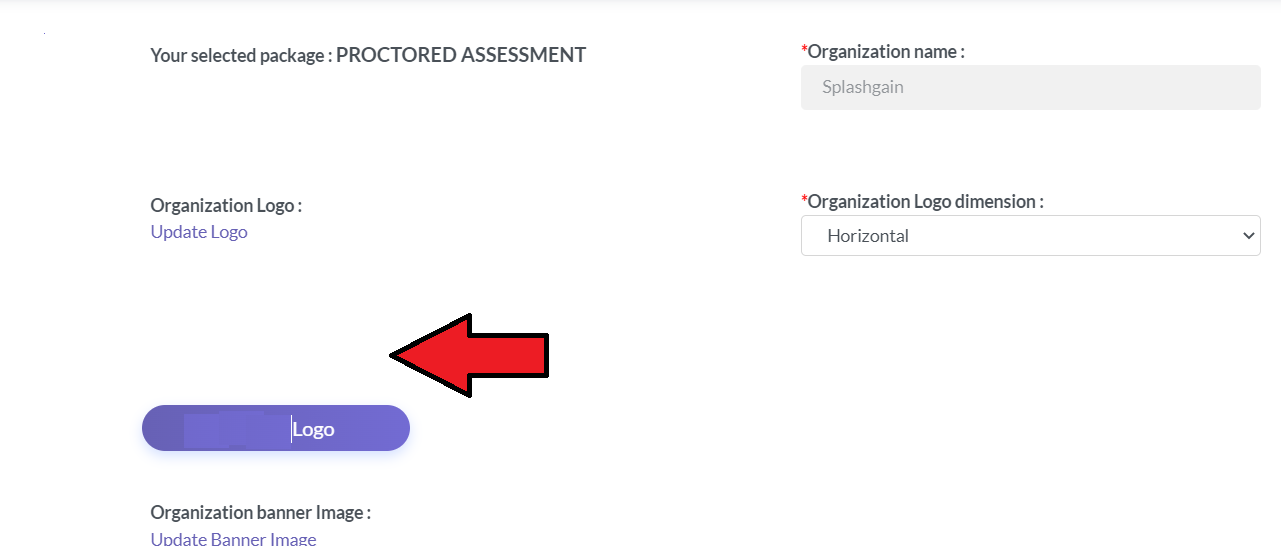Expand the chevron arrow on Horizontal select
The width and height of the screenshot is (1281, 546).
point(1248,236)
